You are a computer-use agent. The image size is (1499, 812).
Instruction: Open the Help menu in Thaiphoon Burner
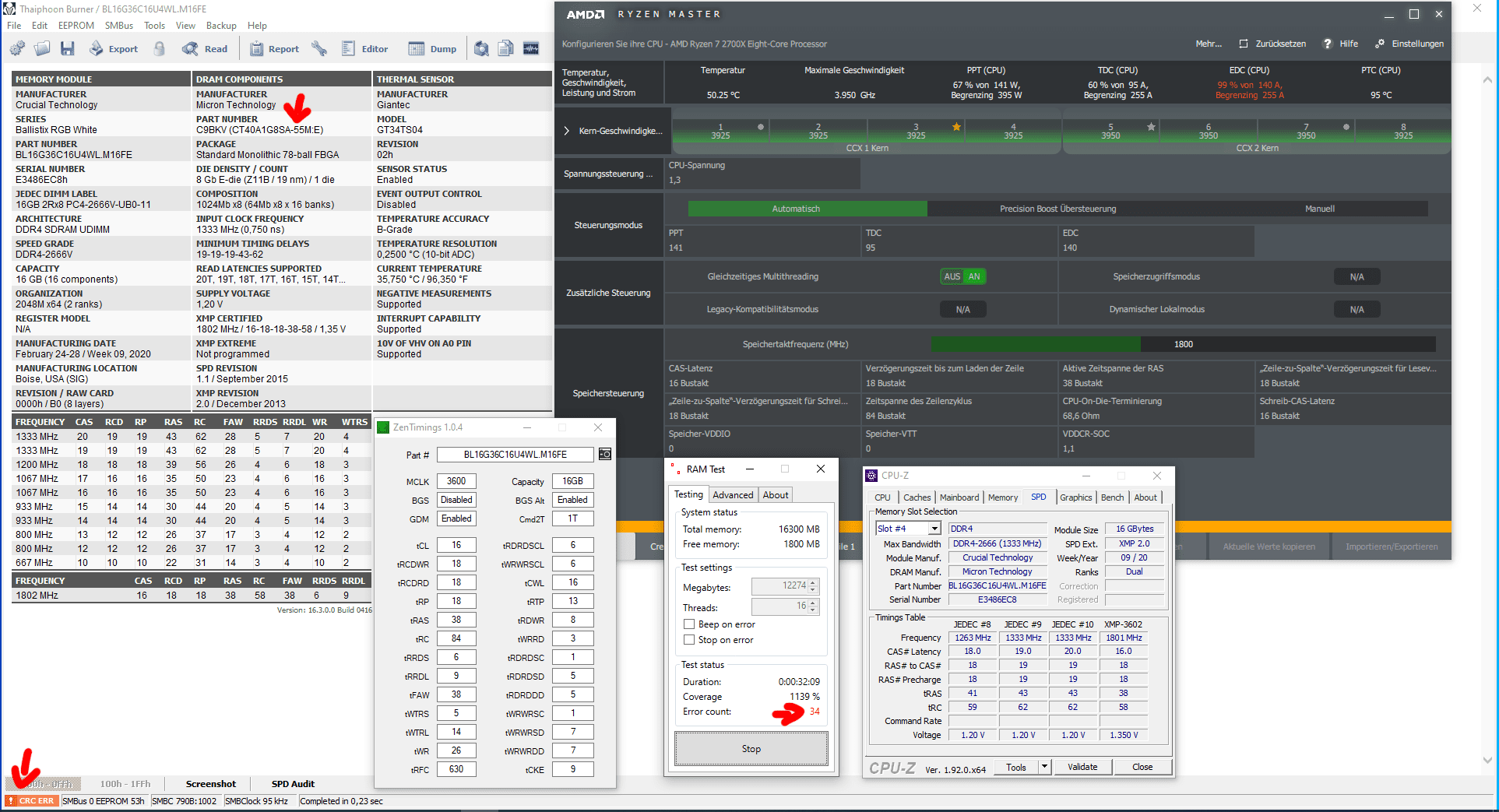pyautogui.click(x=257, y=26)
